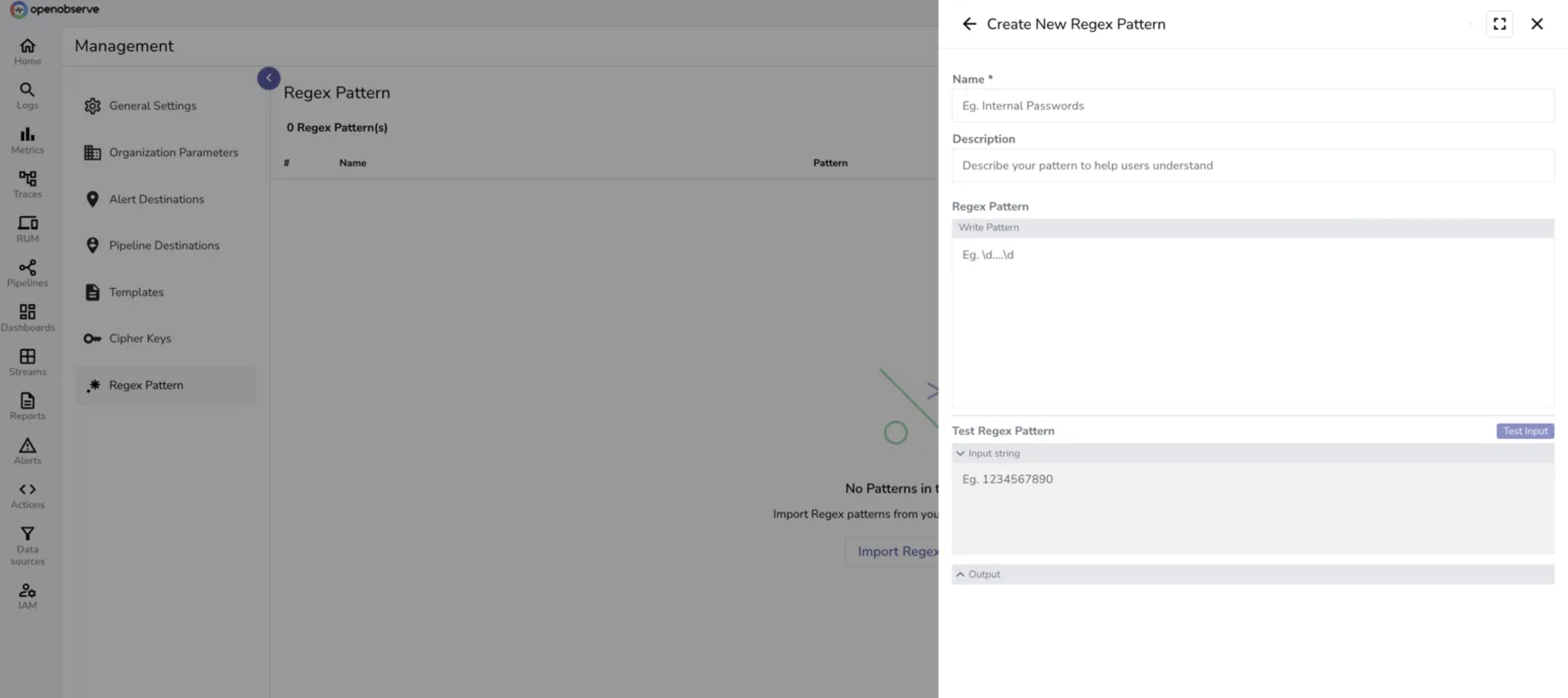Click the Test Input button

click(1525, 431)
